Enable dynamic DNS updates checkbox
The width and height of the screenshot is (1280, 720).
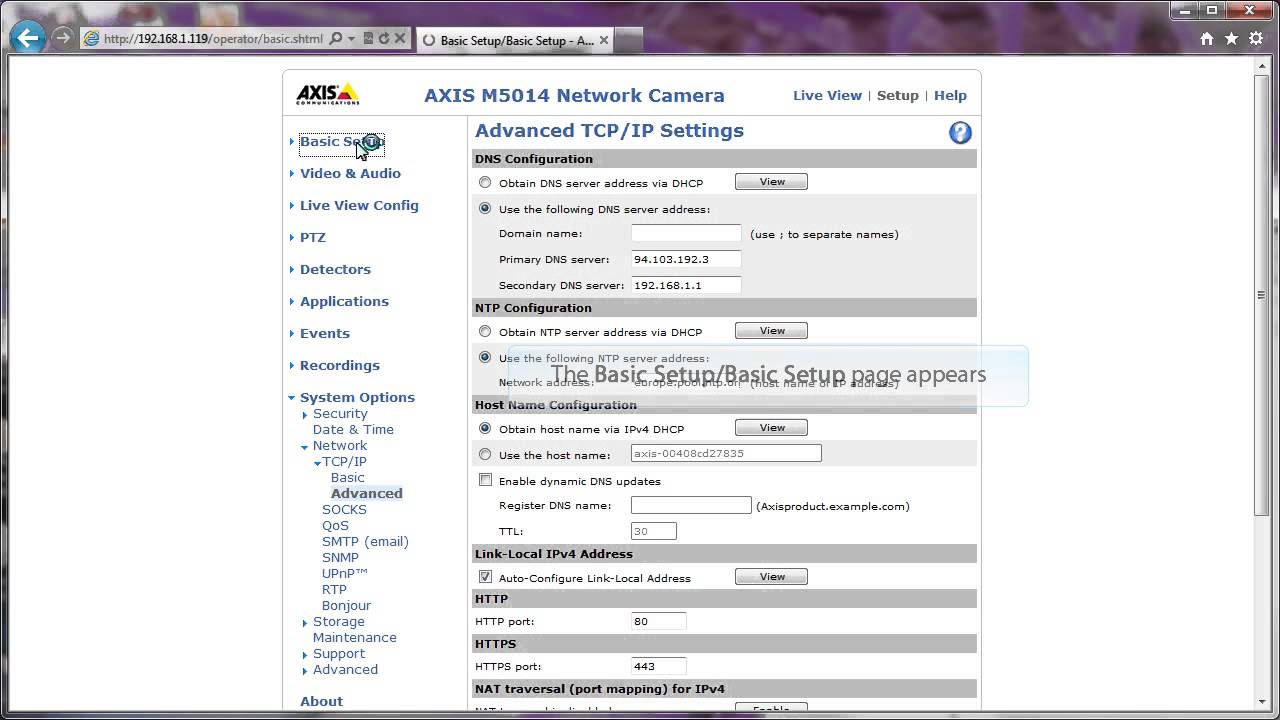(x=485, y=481)
